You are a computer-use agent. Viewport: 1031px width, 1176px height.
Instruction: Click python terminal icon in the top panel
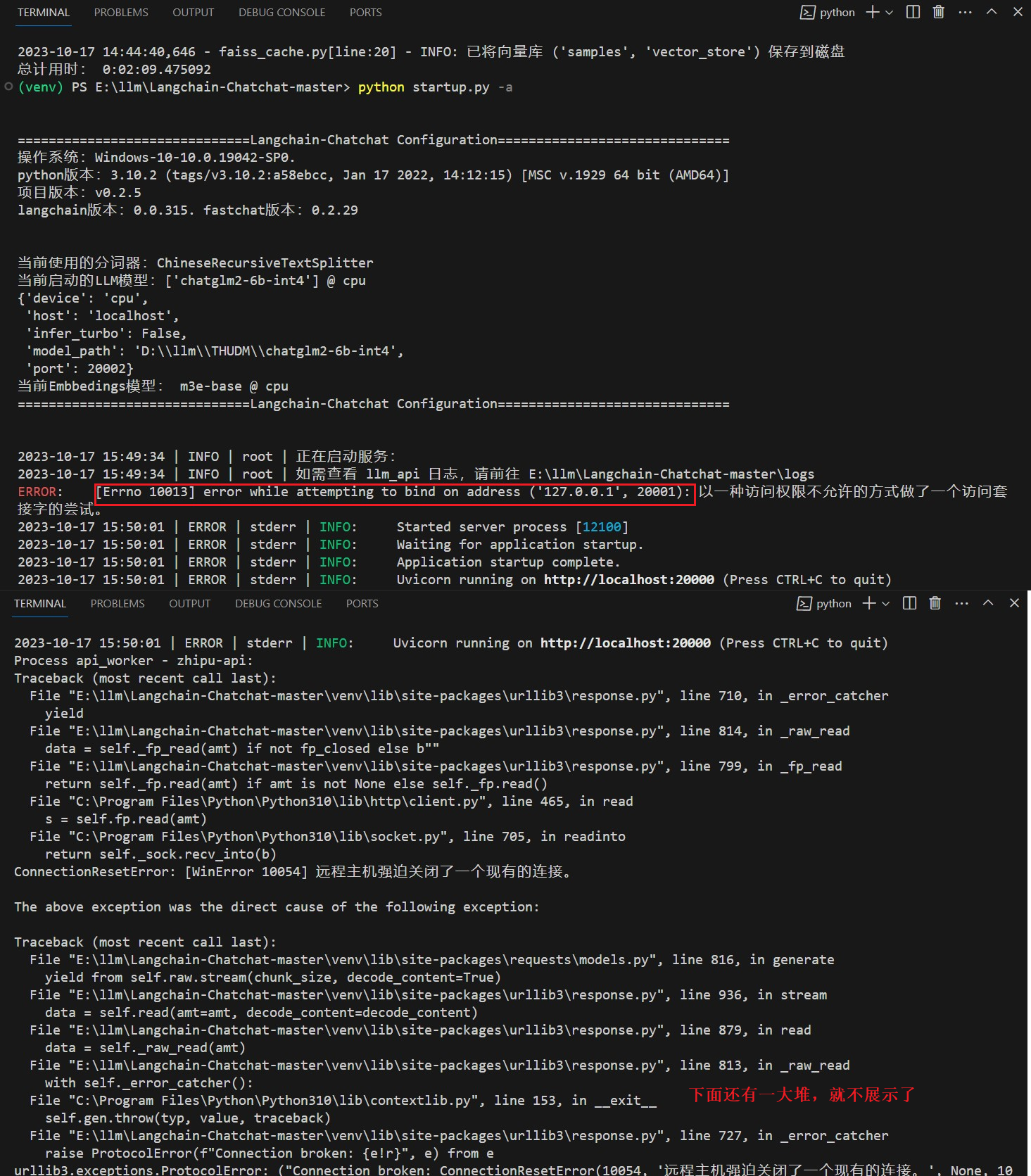click(x=808, y=13)
